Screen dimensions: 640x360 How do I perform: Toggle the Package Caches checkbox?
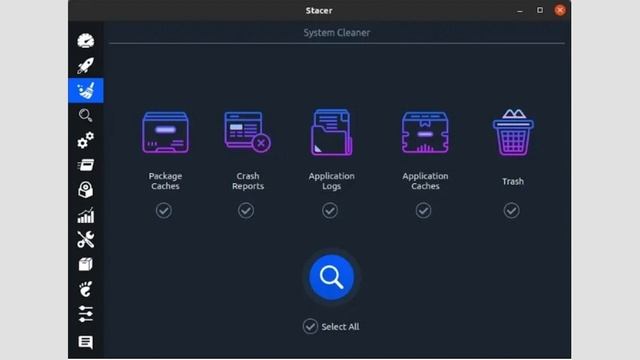(x=164, y=211)
